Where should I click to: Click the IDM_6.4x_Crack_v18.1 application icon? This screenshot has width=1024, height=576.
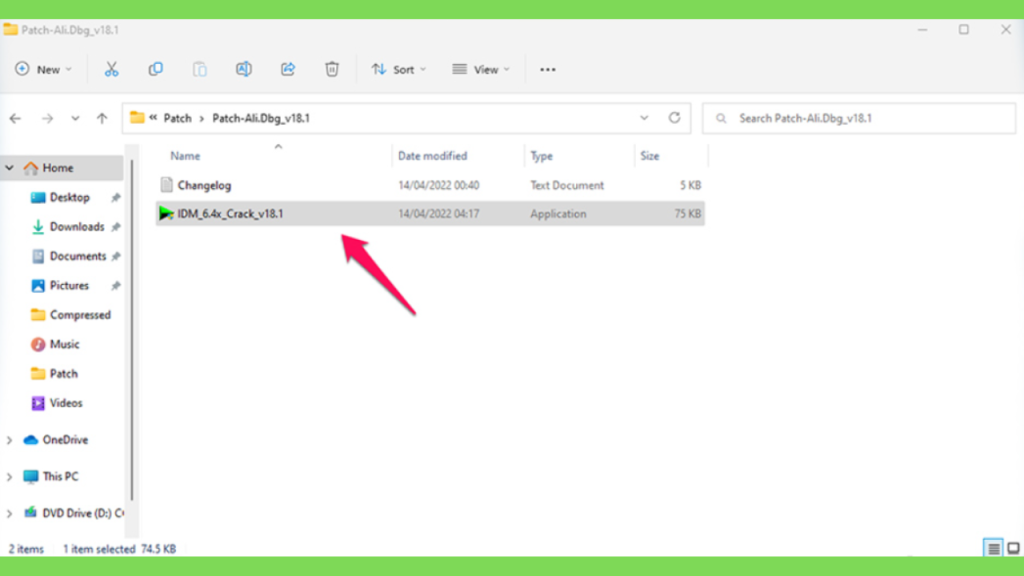[x=167, y=214]
